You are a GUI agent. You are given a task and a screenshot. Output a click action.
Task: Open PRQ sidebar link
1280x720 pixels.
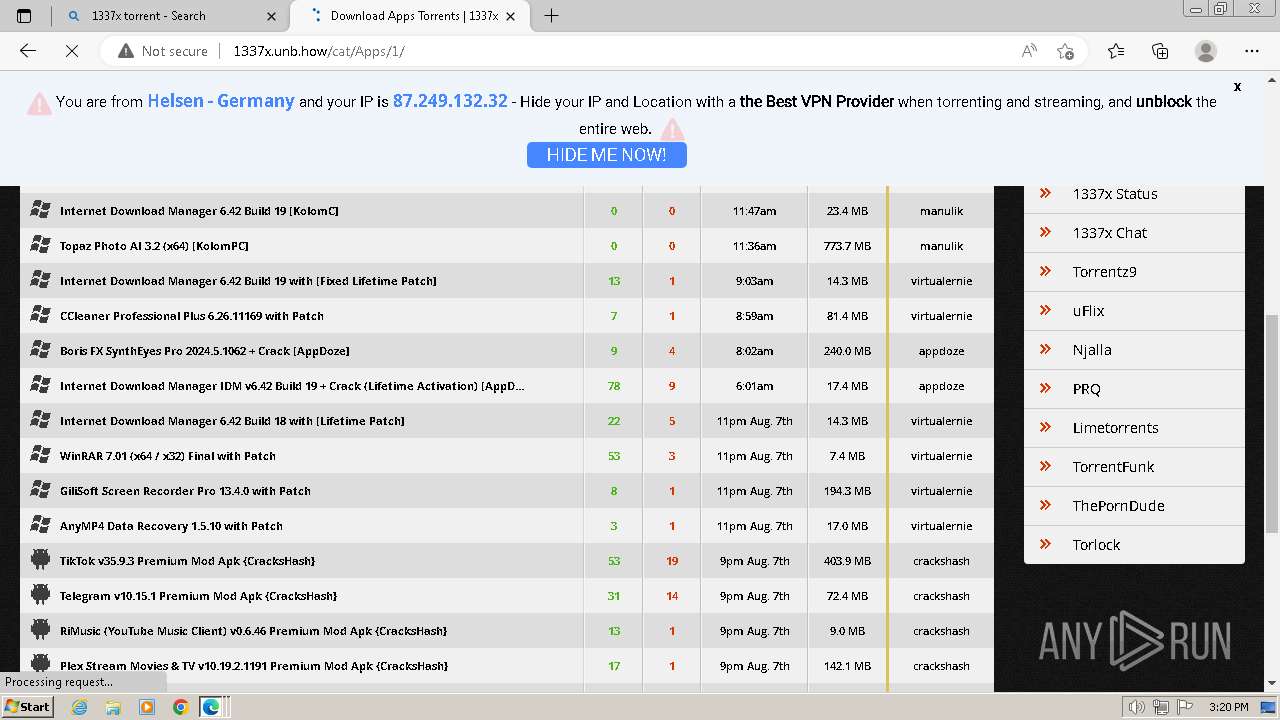(1086, 389)
